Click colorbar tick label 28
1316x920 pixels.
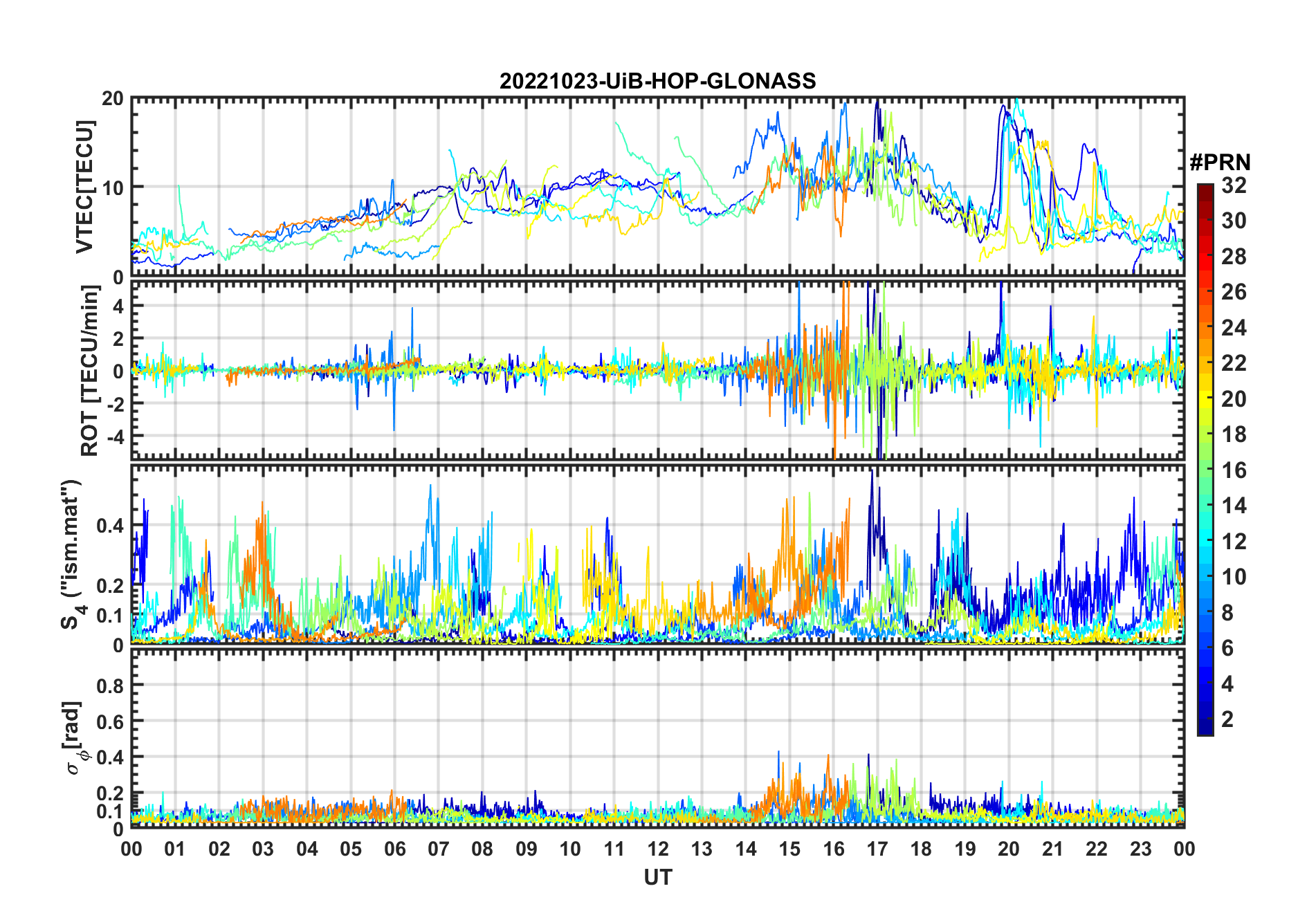point(1234,257)
